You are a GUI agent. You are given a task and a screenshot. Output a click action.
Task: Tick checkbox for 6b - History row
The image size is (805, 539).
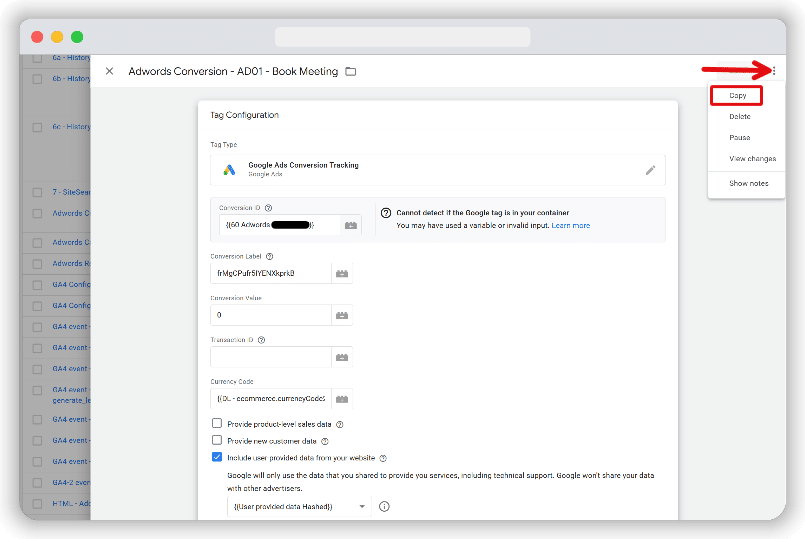[37, 79]
